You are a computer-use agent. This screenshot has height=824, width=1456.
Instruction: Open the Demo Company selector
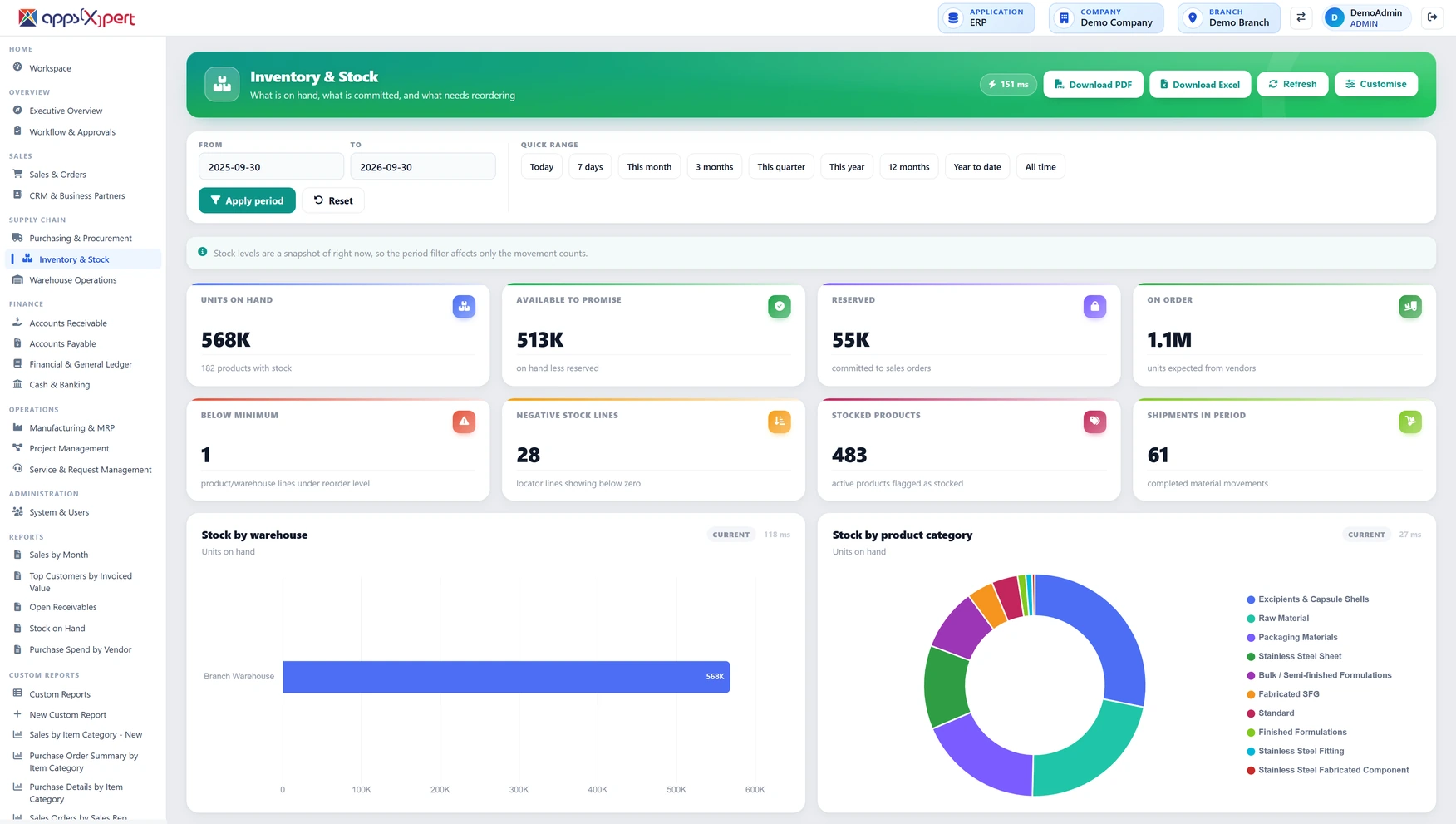pos(1106,17)
